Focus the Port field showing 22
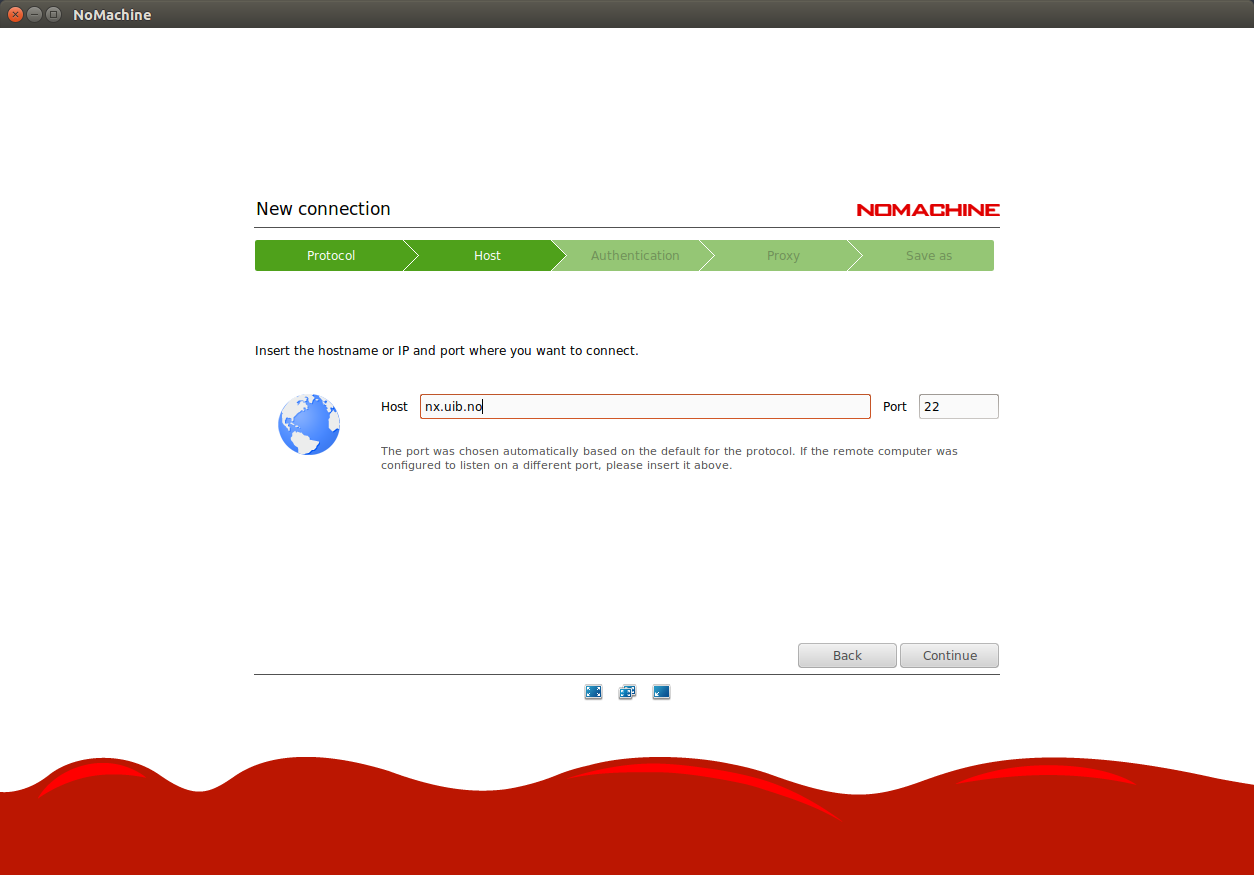1254x875 pixels. 958,407
